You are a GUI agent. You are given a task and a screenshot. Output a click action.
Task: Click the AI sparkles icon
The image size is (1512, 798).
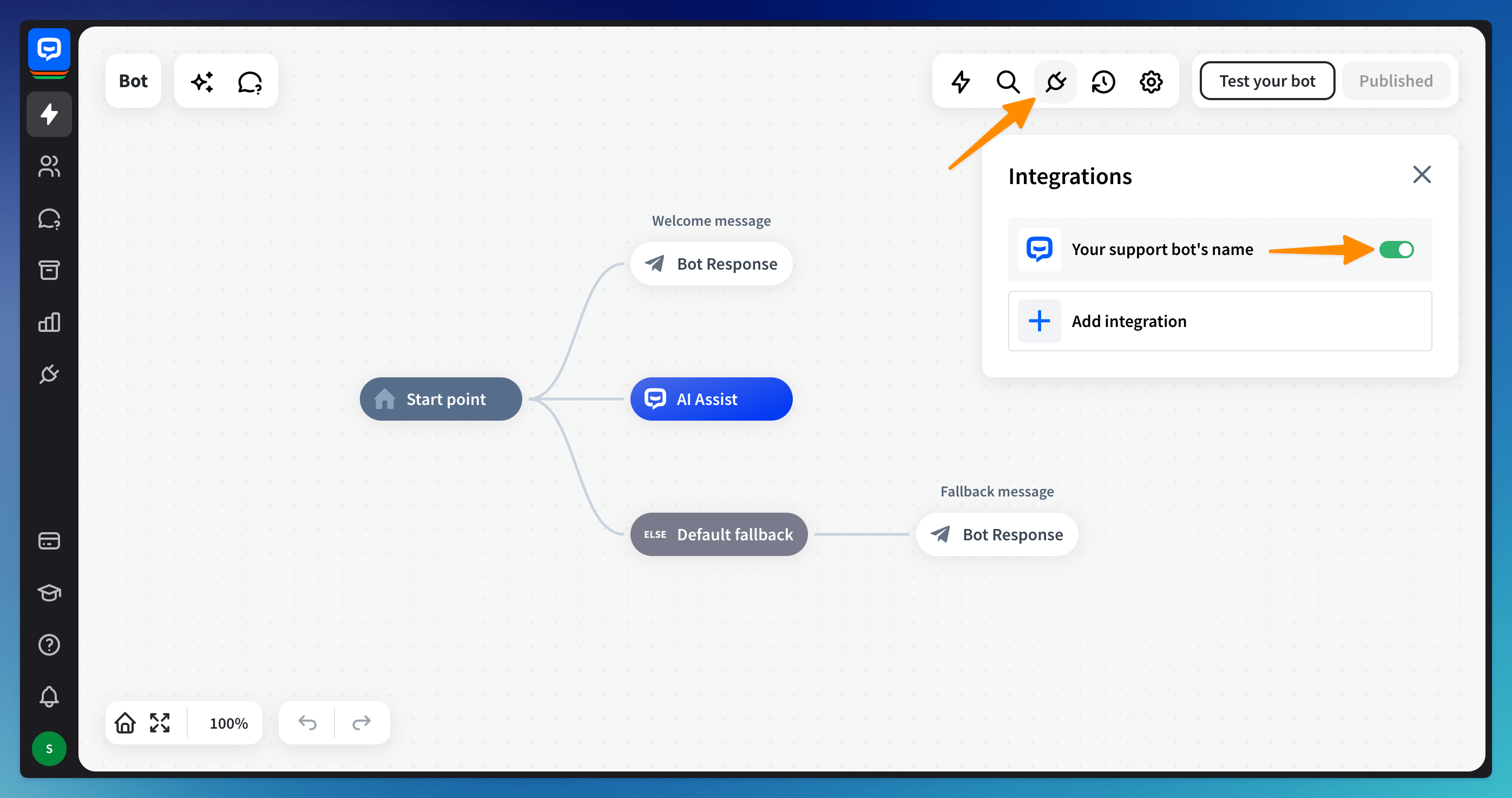pyautogui.click(x=202, y=82)
